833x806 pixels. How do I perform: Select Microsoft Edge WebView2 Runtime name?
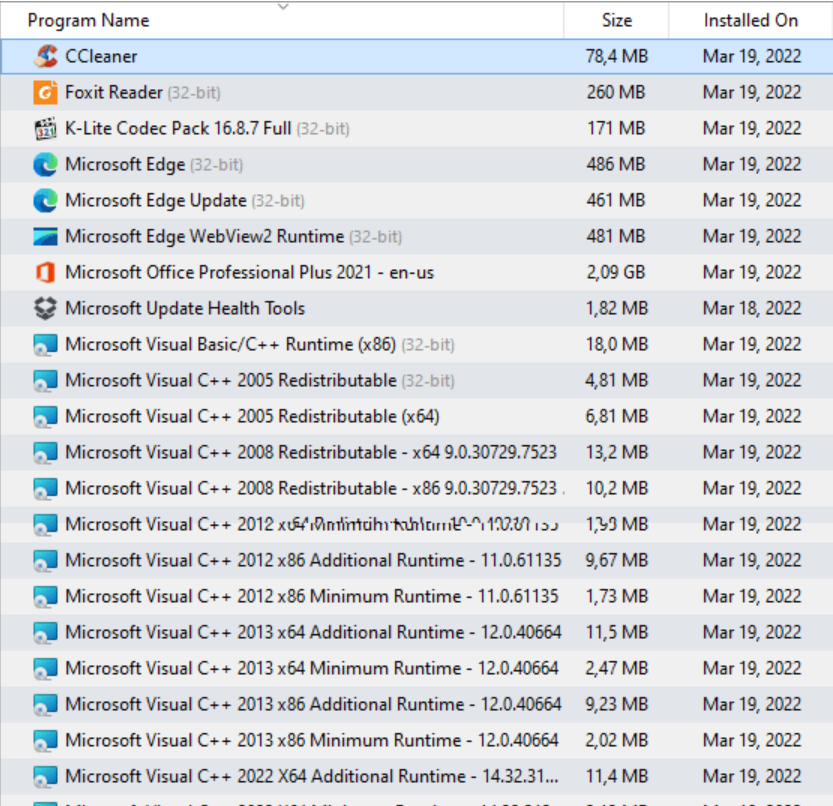click(205, 236)
